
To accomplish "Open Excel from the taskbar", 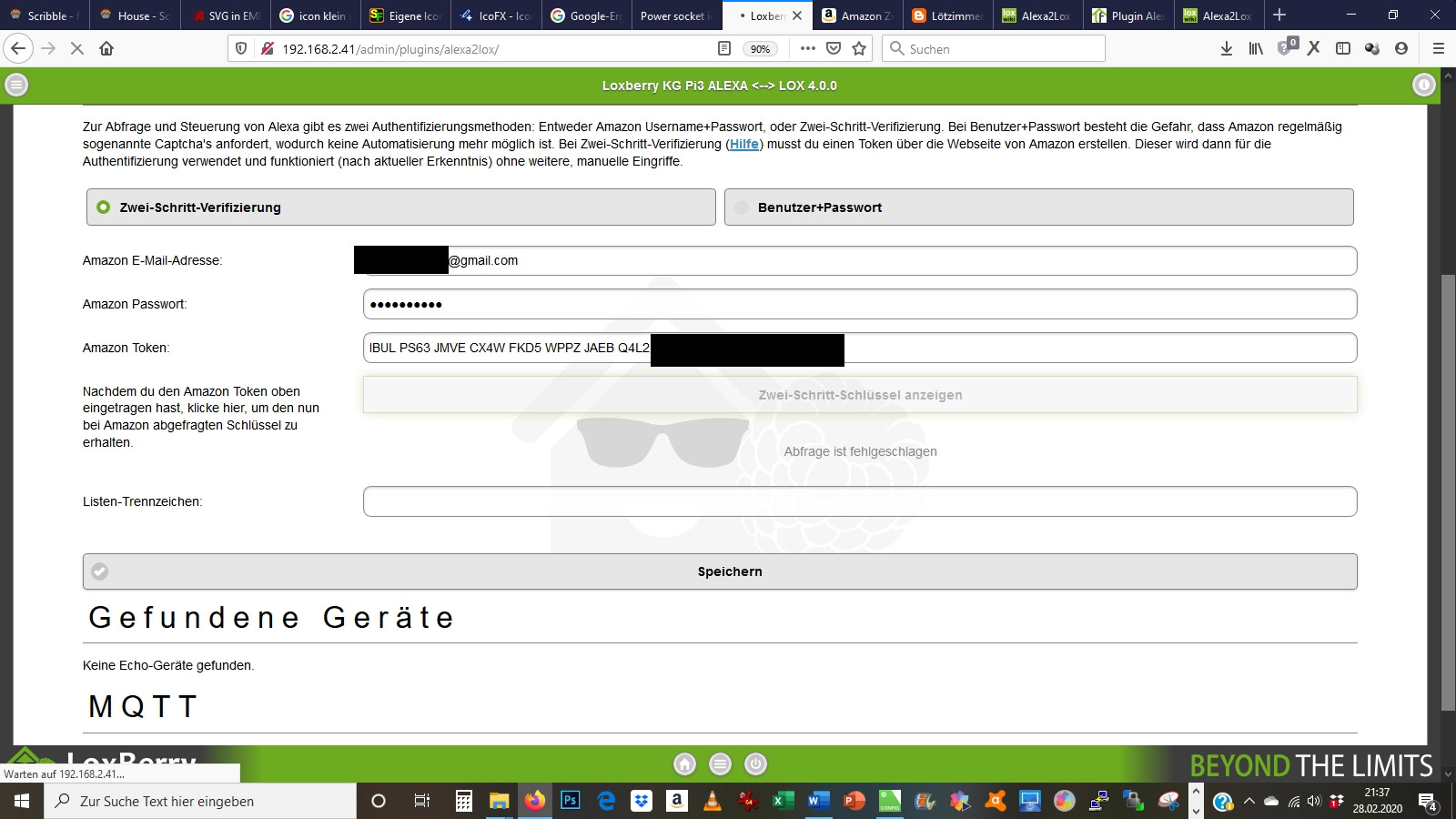I will point(783,801).
